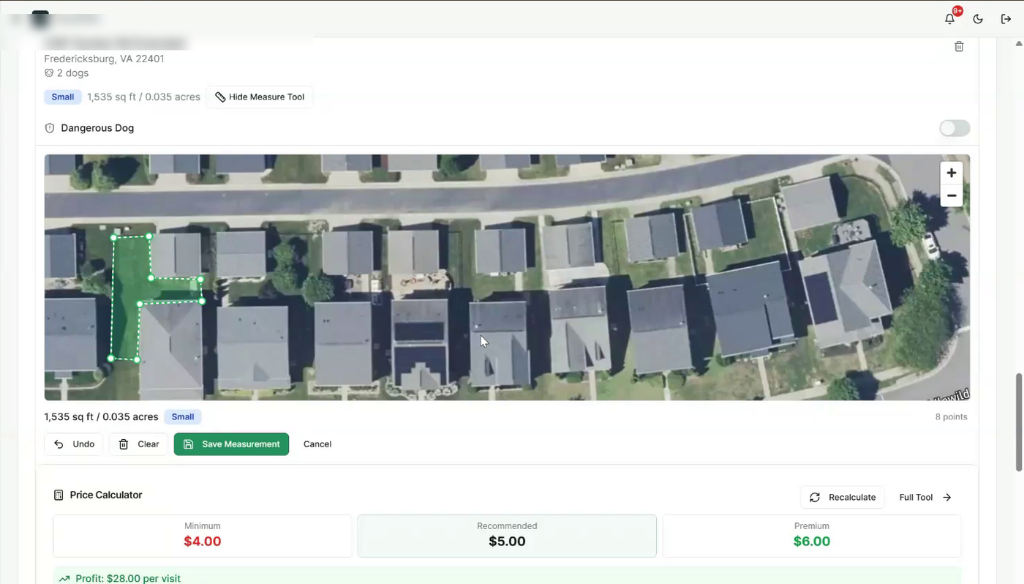The width and height of the screenshot is (1024, 584).
Task: Click the calculator icon beside Price Calculator
Action: click(x=59, y=495)
